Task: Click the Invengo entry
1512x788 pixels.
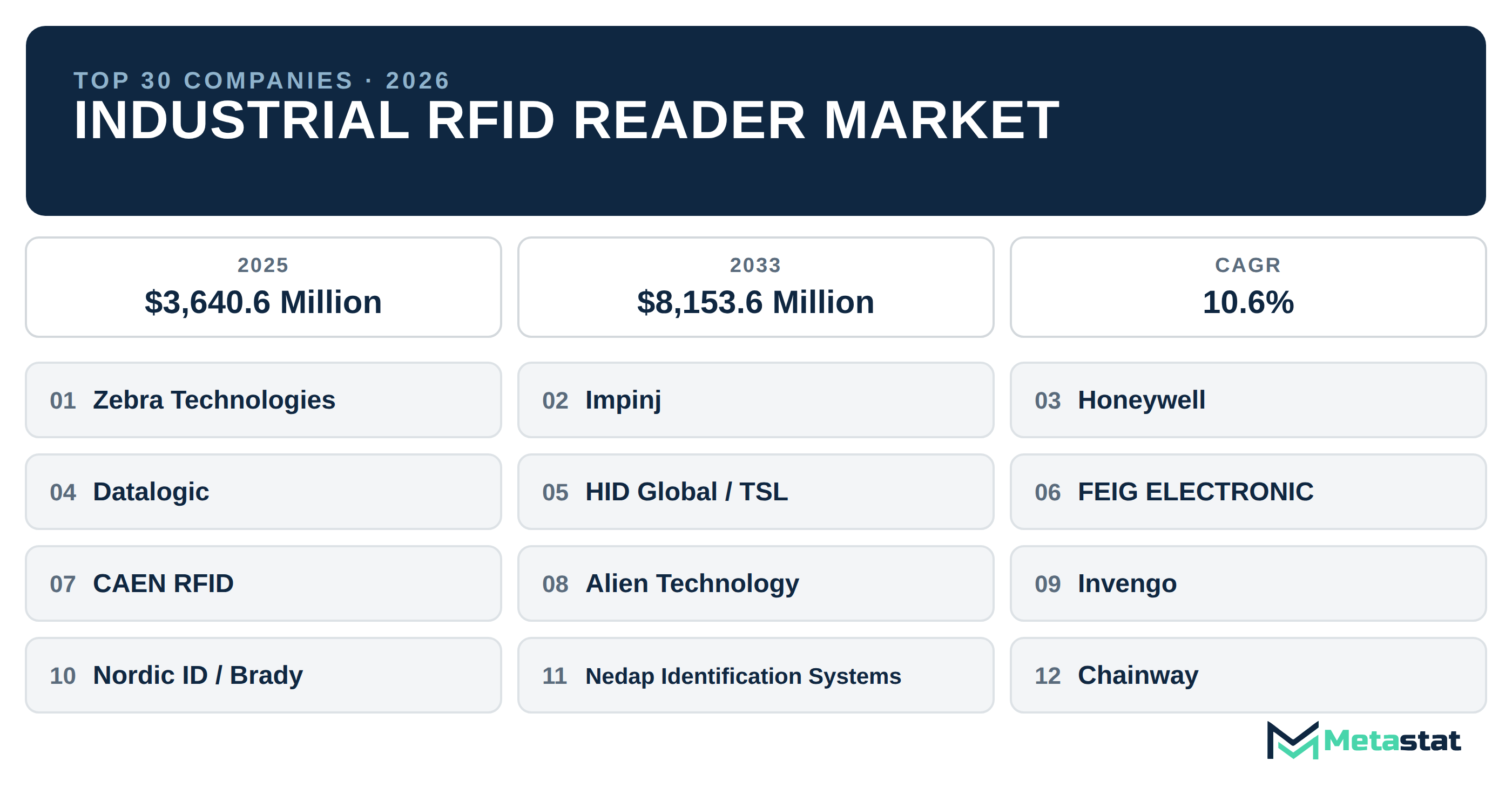Action: click(x=1248, y=584)
